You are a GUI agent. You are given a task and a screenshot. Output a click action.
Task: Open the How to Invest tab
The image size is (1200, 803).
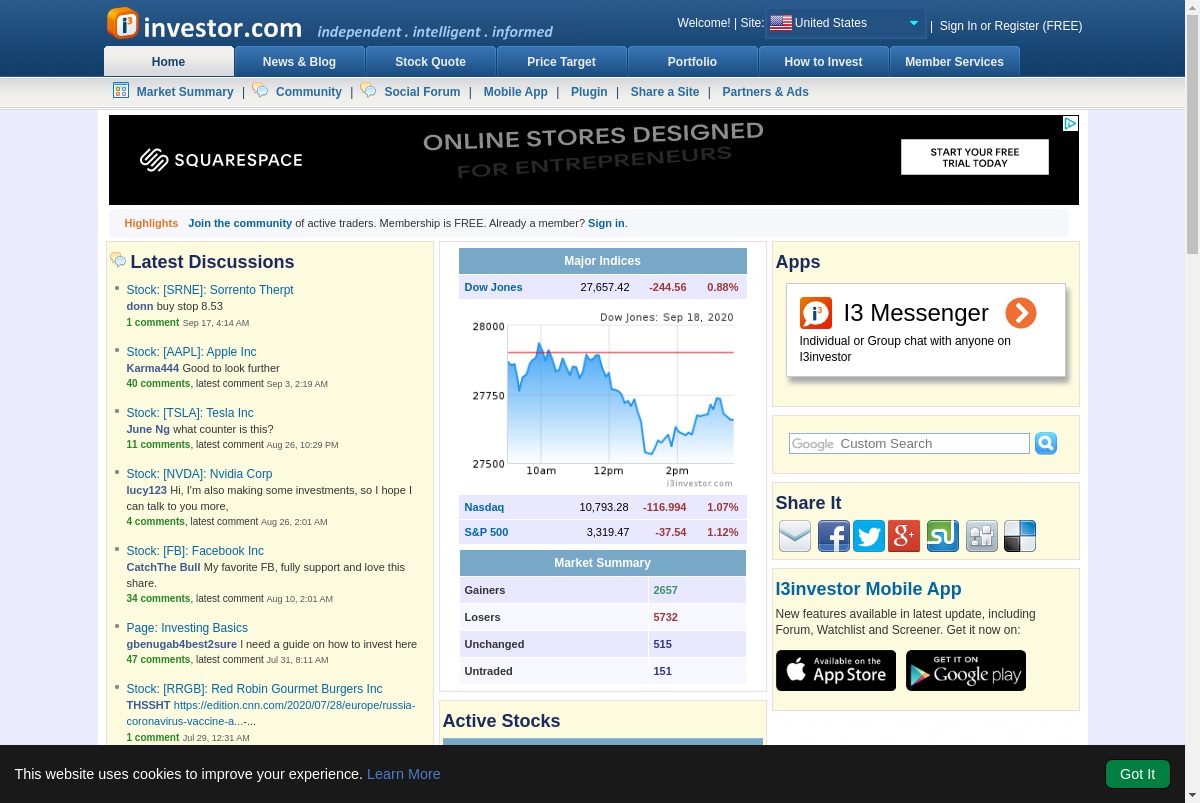[823, 61]
